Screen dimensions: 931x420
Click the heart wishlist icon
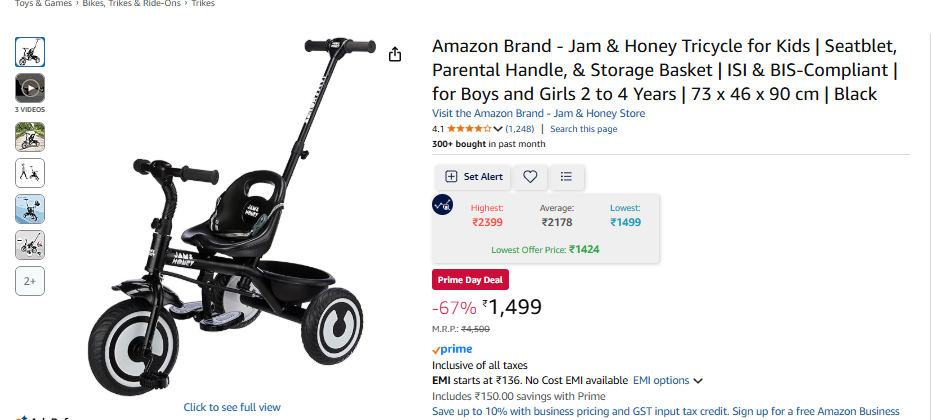click(x=530, y=176)
